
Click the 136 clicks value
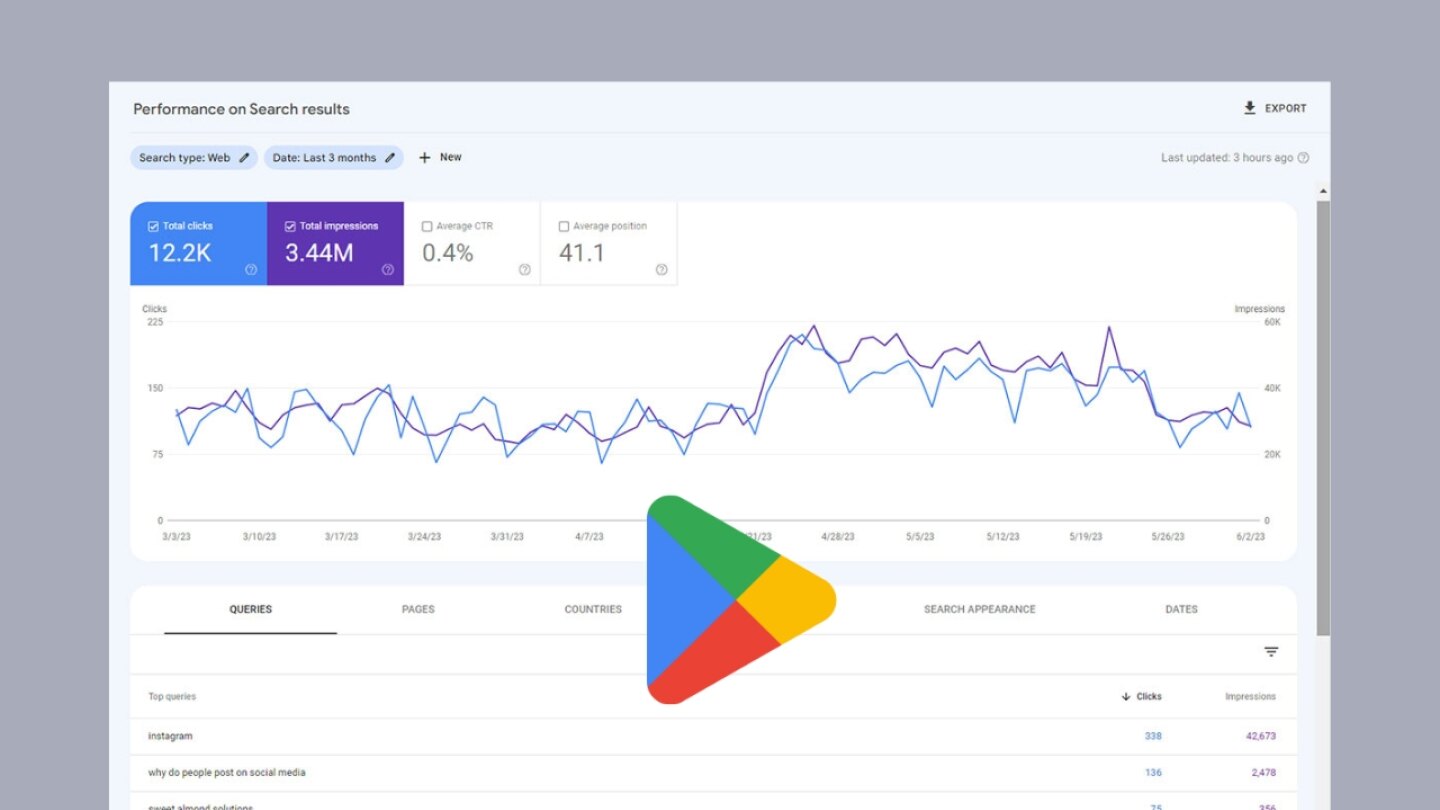[x=1153, y=772]
